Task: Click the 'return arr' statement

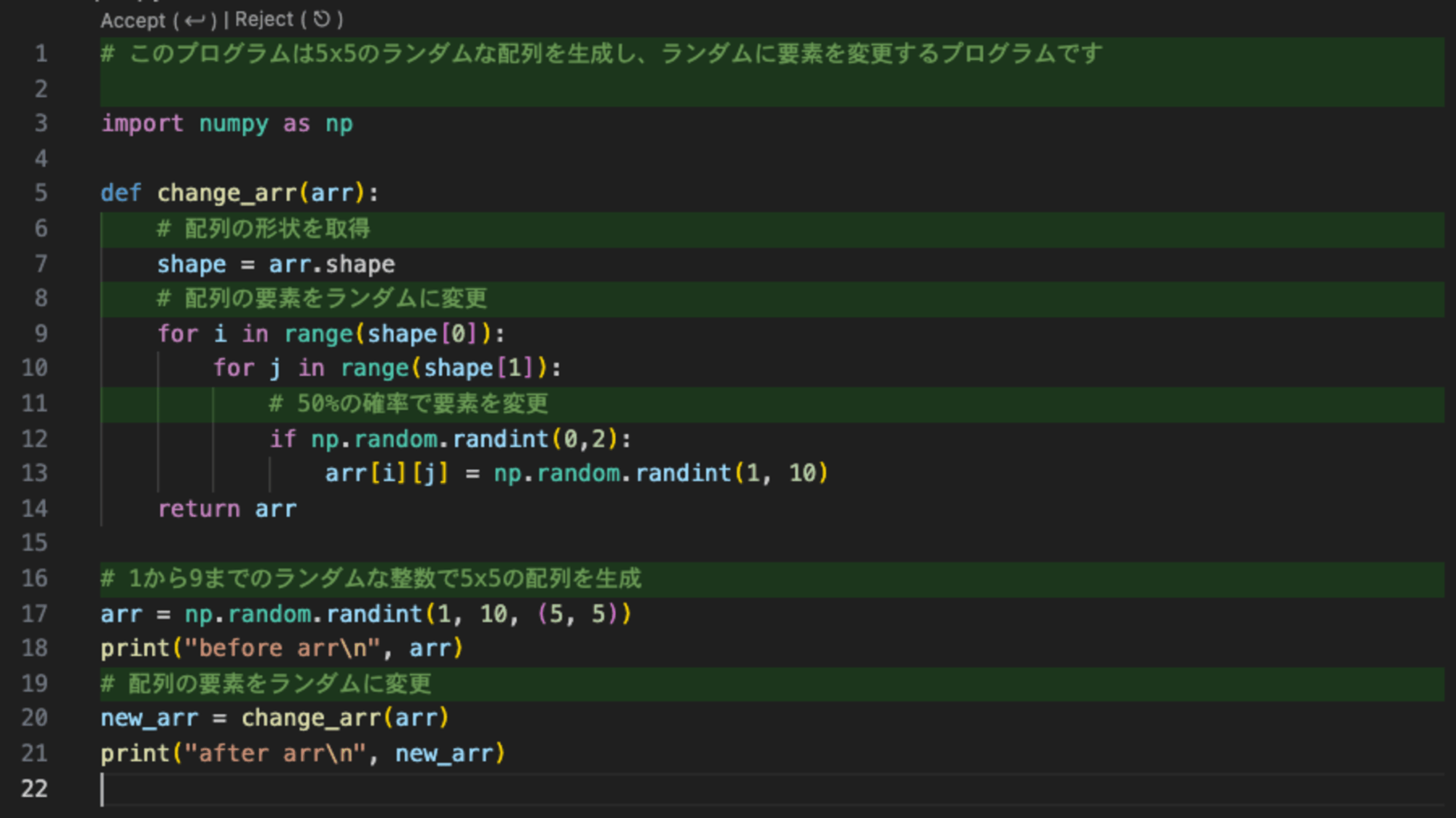Action: (x=227, y=508)
